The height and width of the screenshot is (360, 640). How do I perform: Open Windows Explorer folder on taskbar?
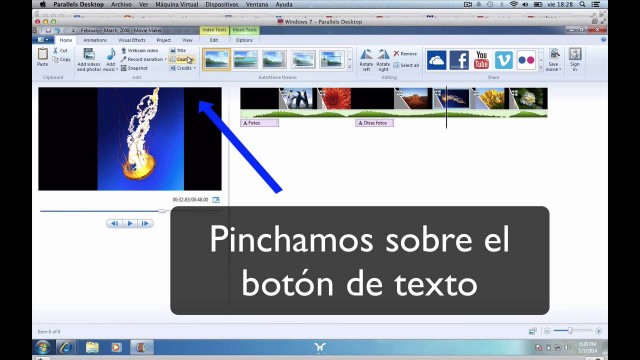coord(92,347)
